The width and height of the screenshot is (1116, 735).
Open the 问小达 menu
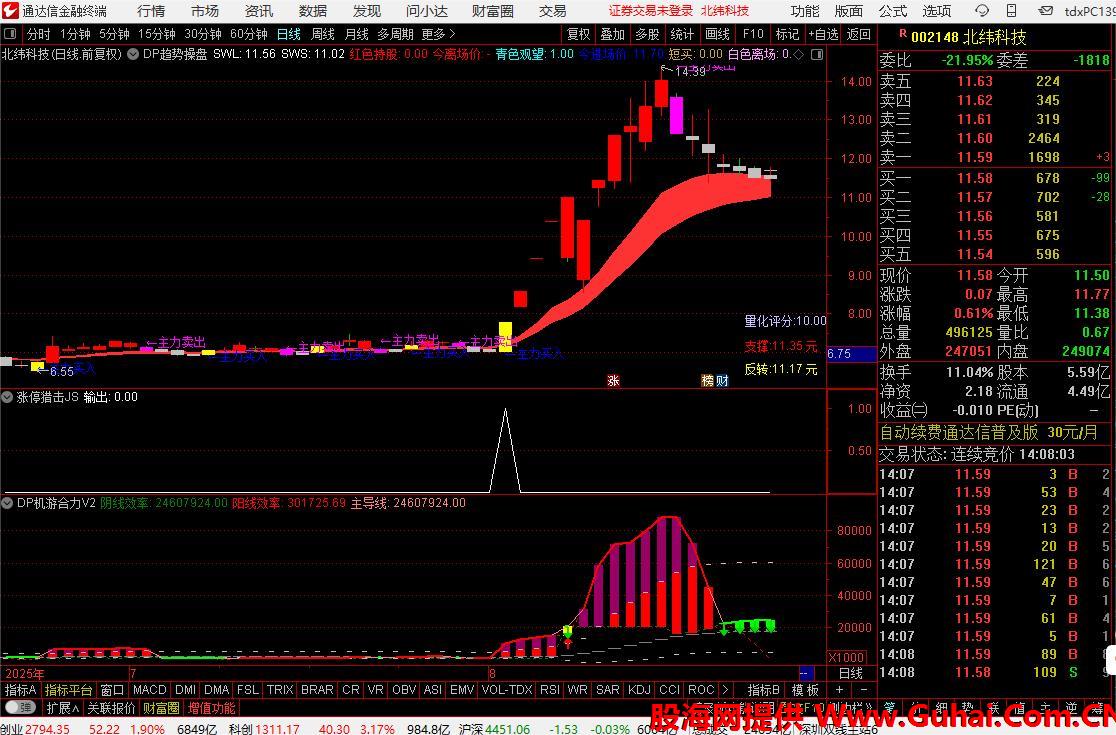(x=427, y=11)
